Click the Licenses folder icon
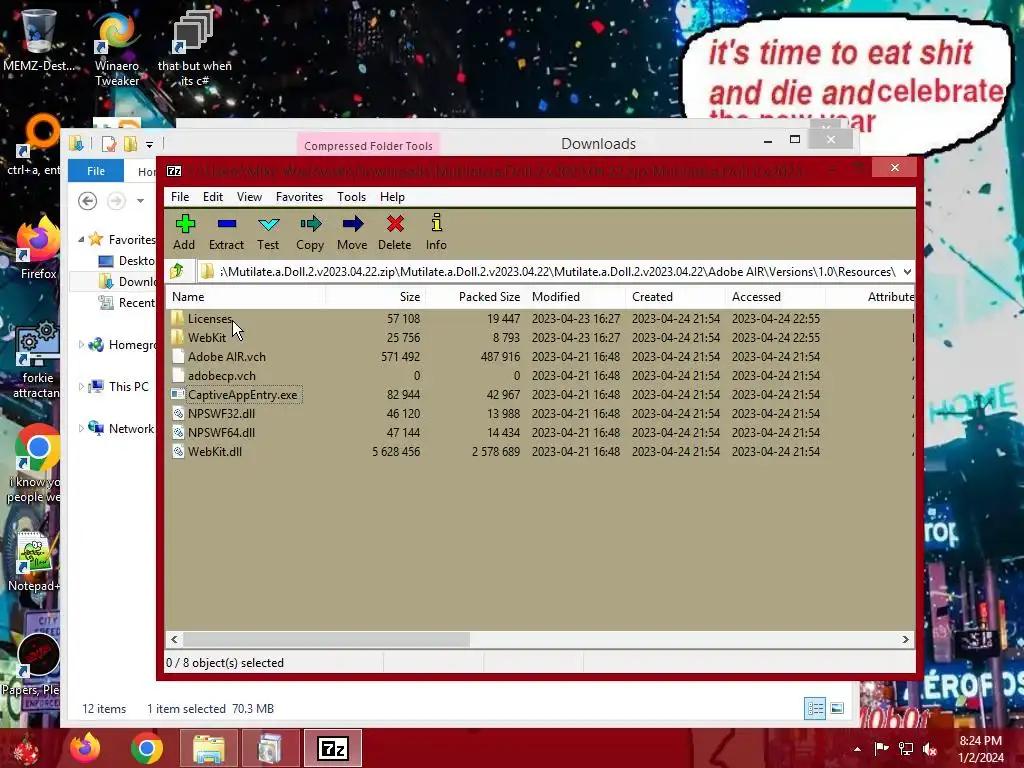The width and height of the screenshot is (1024, 768). coord(178,318)
